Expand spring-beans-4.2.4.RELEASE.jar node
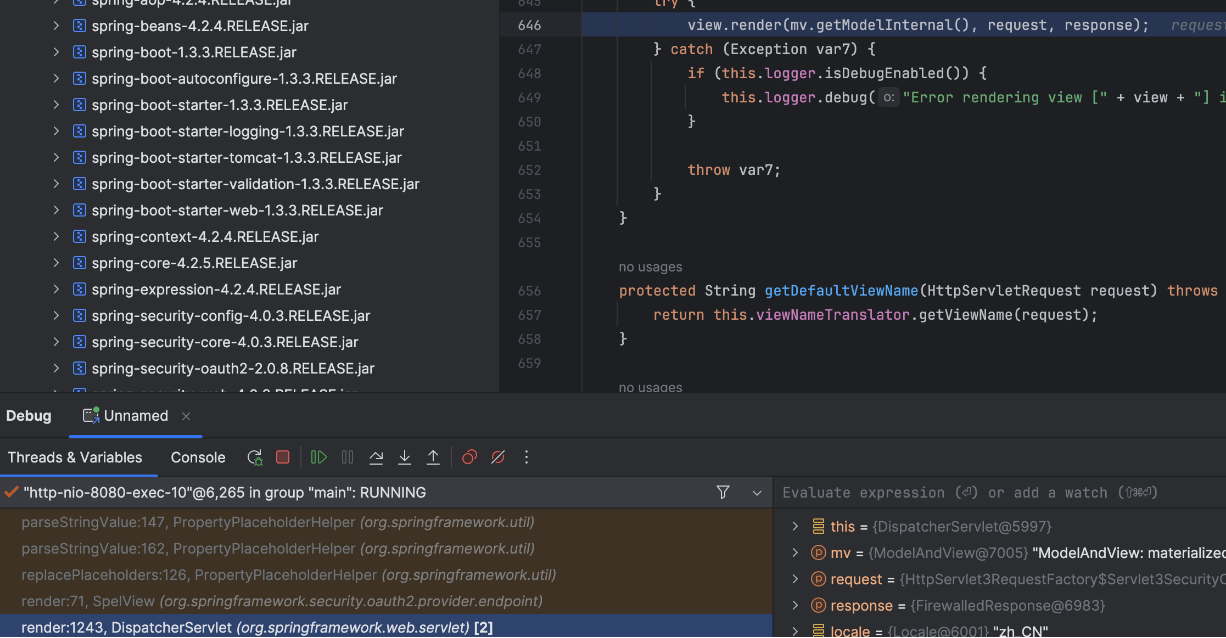Screen dimensions: 1226x638 [x=56, y=25]
